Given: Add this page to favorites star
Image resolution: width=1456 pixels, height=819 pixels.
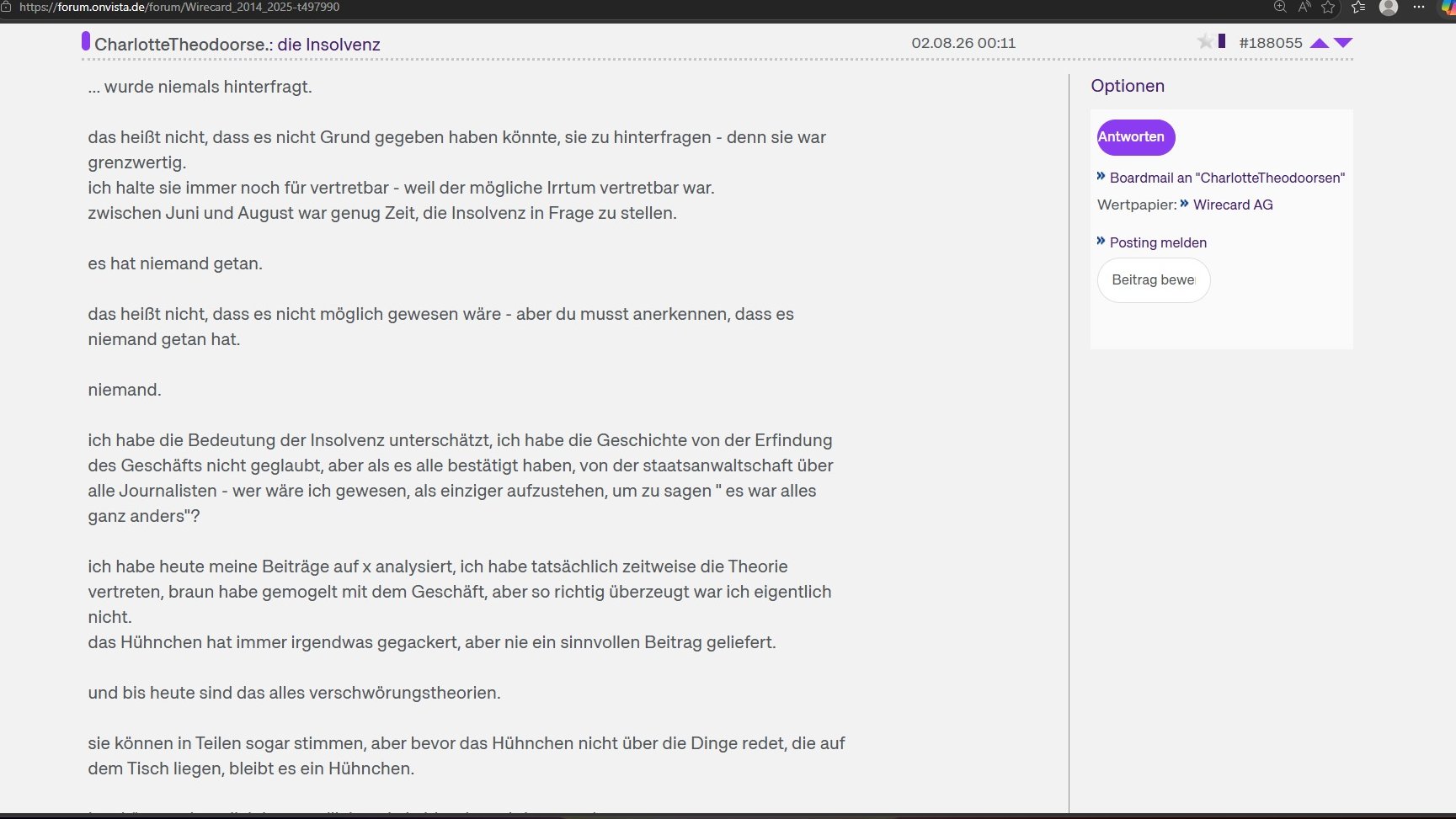Looking at the screenshot, I should coord(1329,7).
